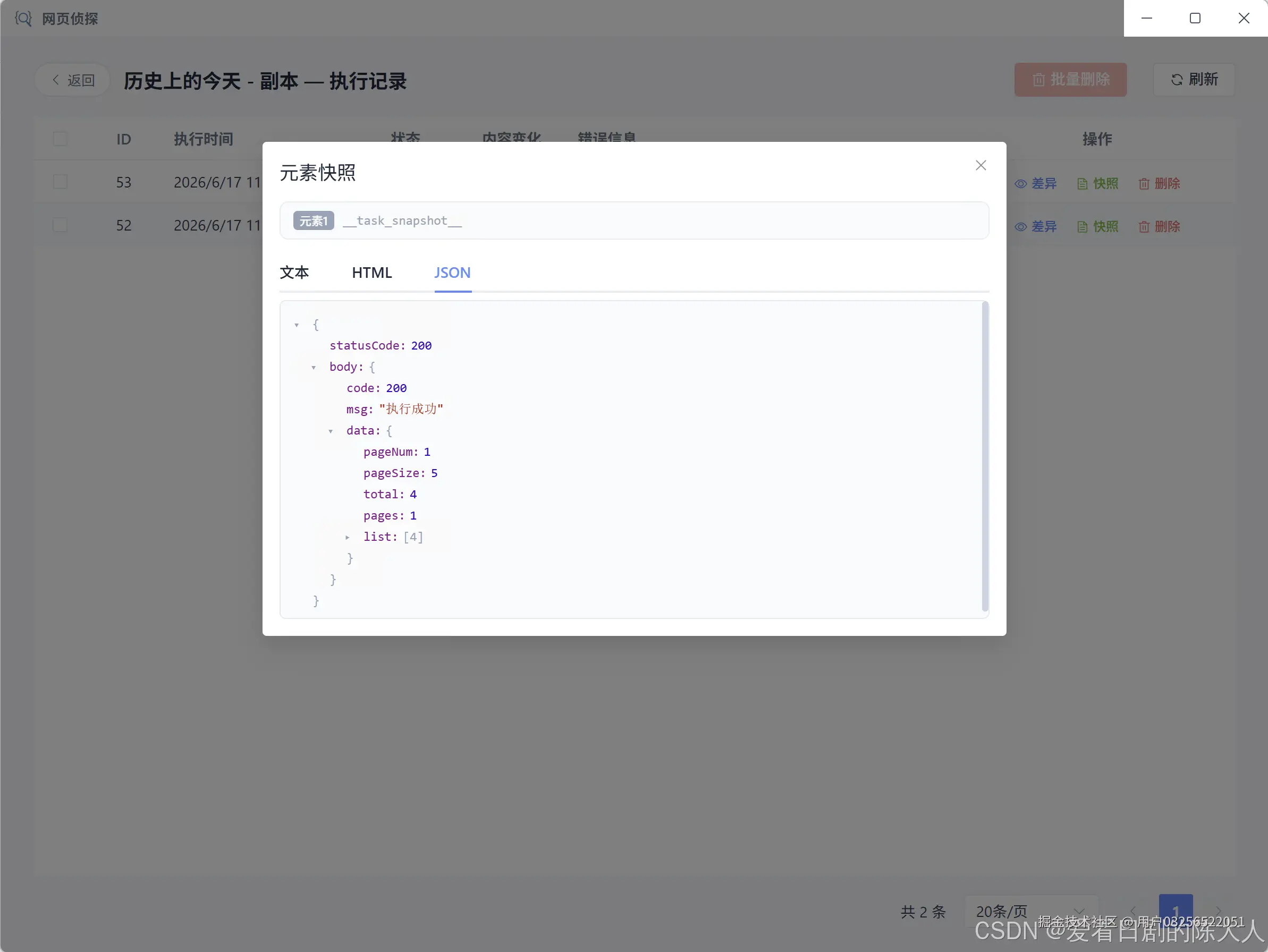Check the checkbox for record 52
The image size is (1268, 952).
[x=60, y=225]
